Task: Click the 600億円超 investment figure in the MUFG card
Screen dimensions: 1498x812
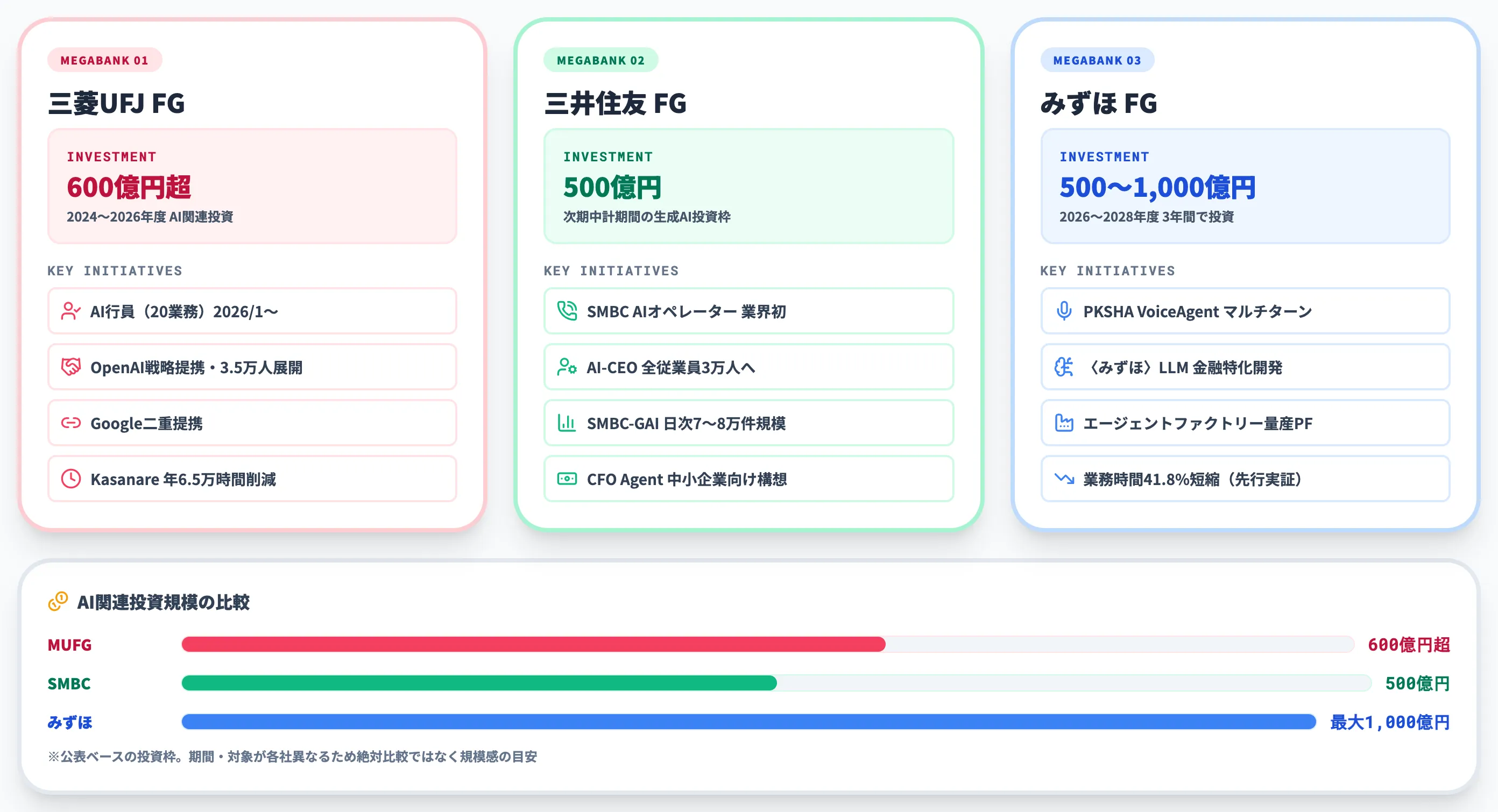Action: (x=129, y=187)
